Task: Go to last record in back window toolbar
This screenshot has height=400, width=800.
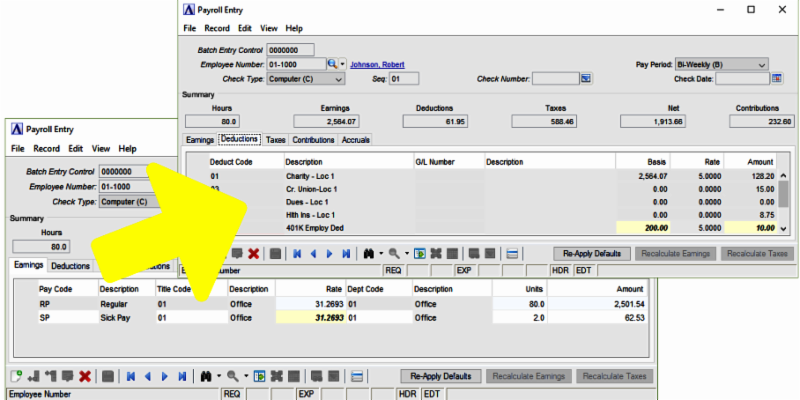Action: click(181, 376)
